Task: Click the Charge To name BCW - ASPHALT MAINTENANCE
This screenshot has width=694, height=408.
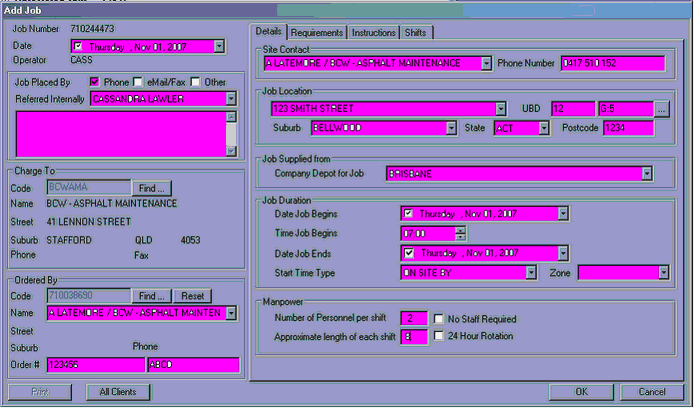Action: [x=112, y=204]
